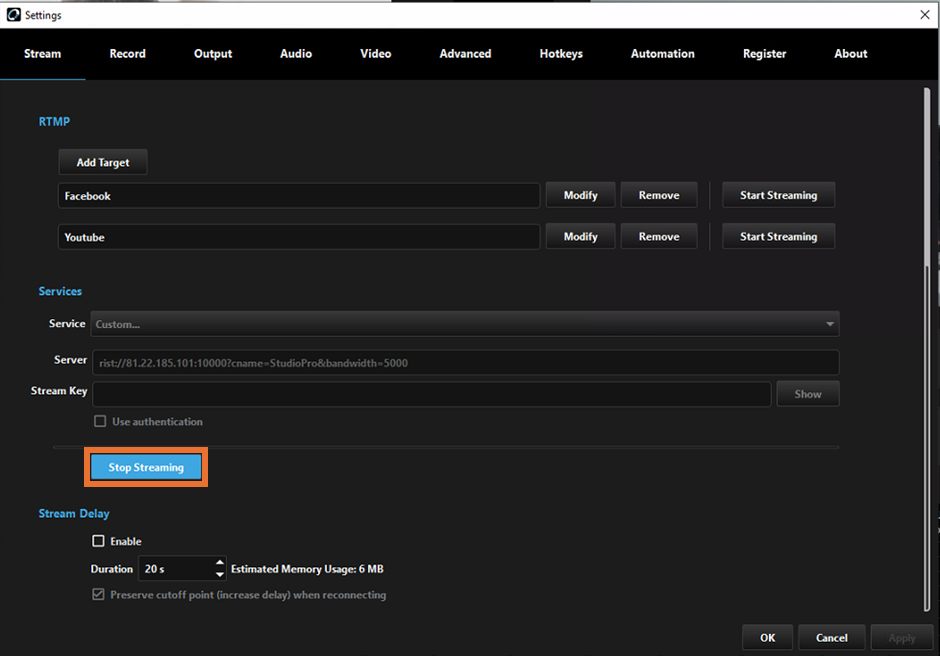Start Streaming to Youtube
Viewport: 940px width, 656px height.
point(778,236)
